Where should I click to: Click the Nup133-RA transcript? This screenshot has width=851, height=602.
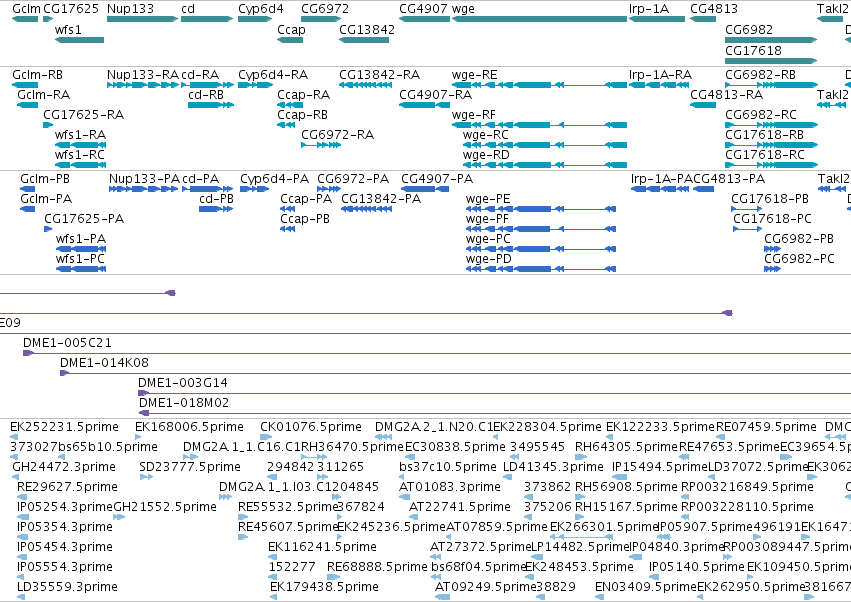[142, 85]
